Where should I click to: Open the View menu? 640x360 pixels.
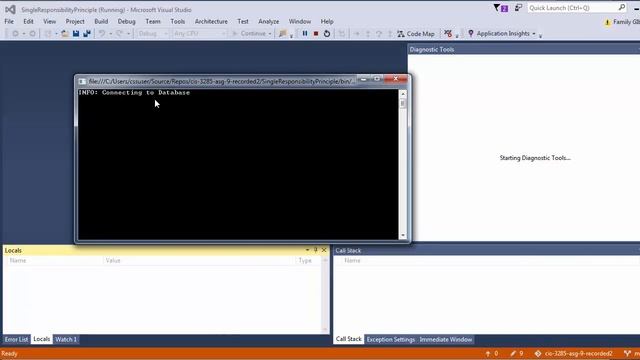[x=49, y=21]
